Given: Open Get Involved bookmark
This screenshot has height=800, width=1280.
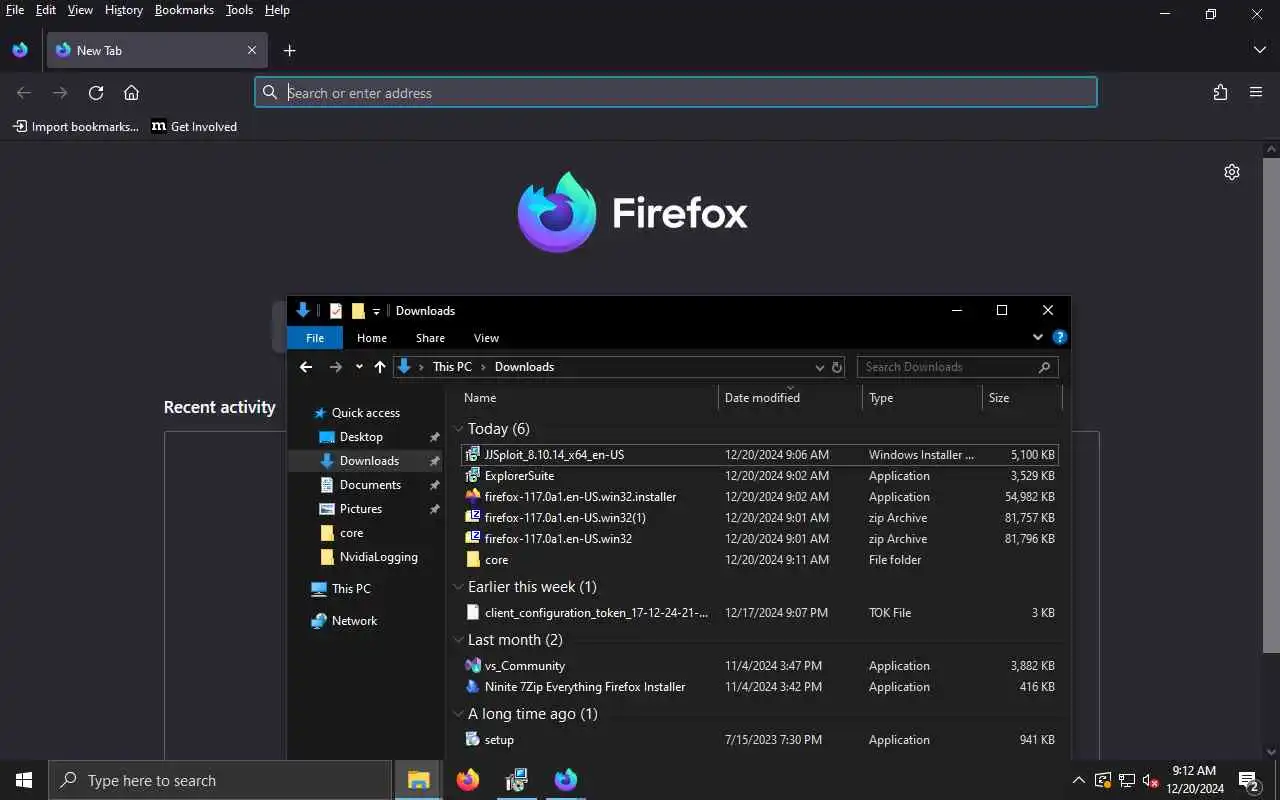Looking at the screenshot, I should tap(194, 127).
